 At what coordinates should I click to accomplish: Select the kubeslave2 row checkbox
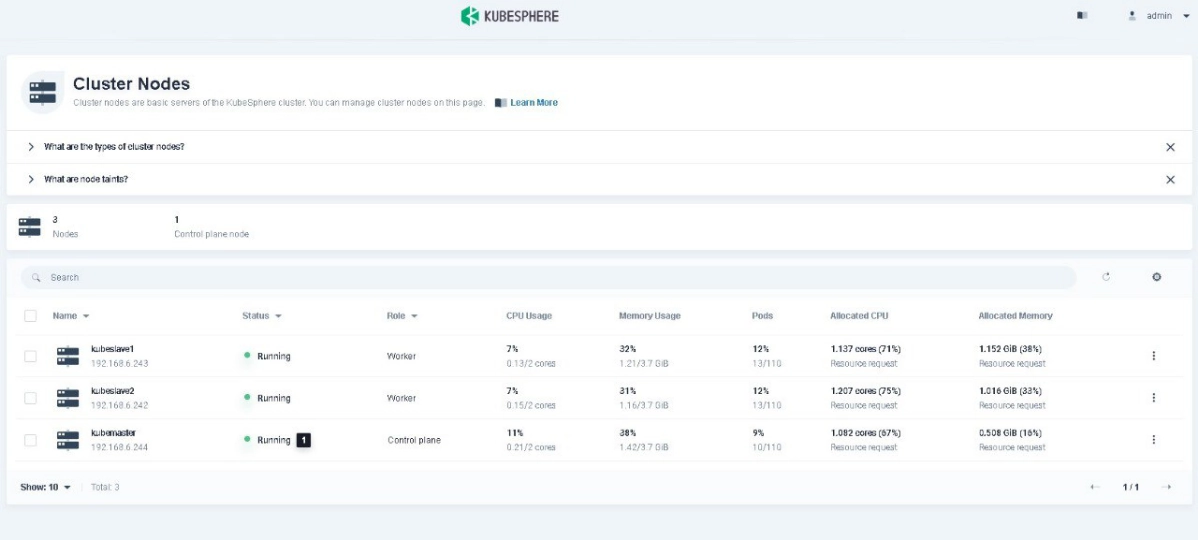tap(31, 398)
